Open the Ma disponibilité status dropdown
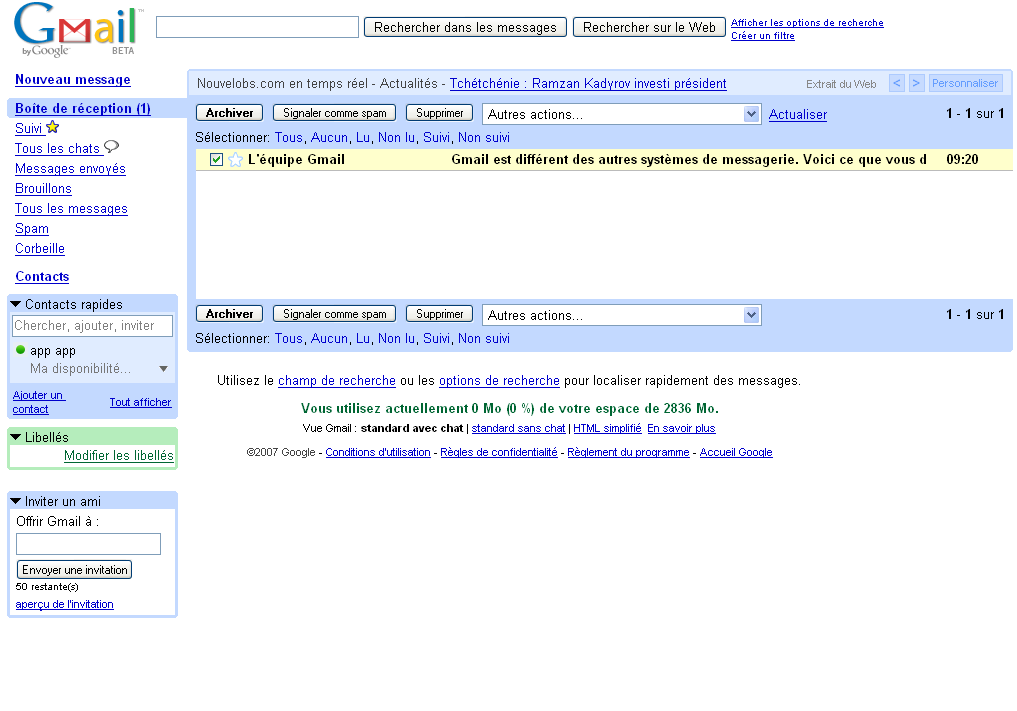1017x711 pixels. [x=163, y=368]
